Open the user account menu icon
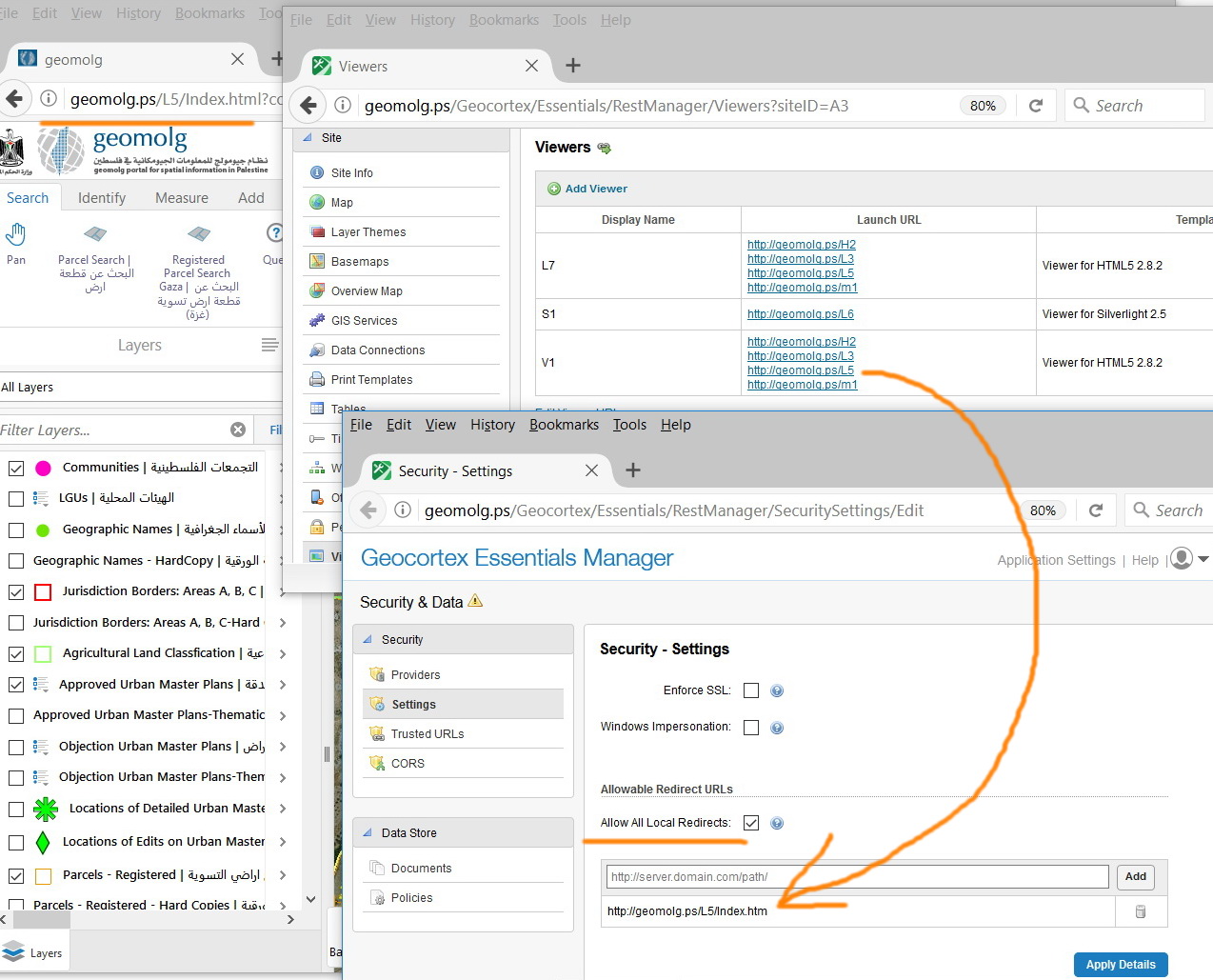 point(1182,558)
